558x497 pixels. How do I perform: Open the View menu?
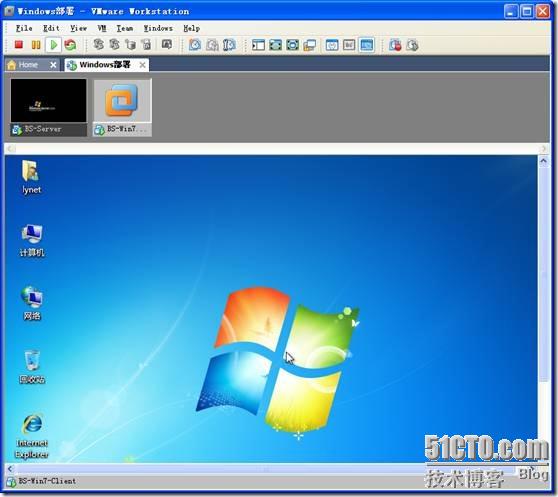point(78,28)
